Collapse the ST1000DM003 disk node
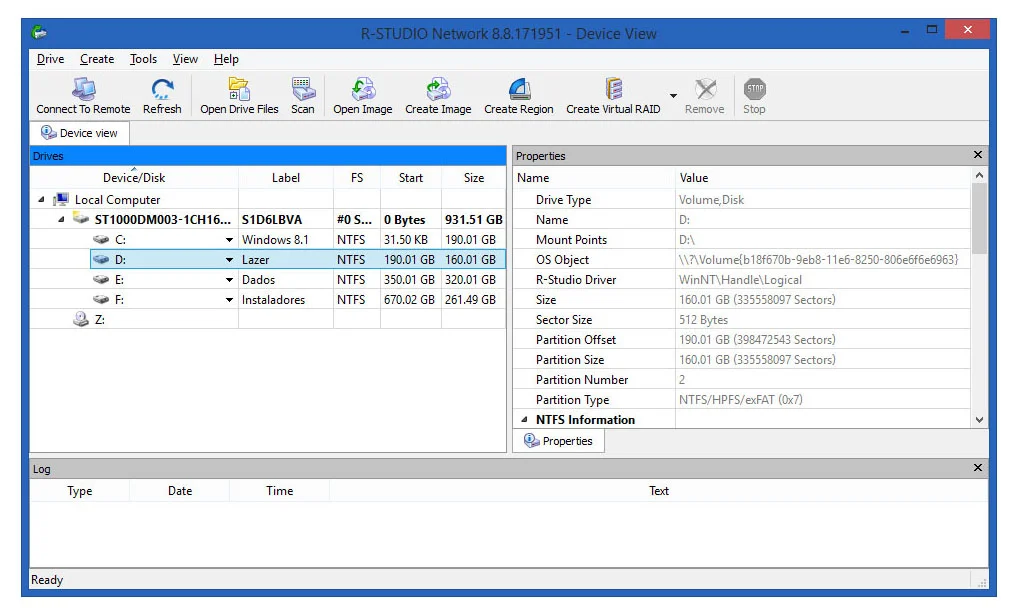This screenshot has height=611, width=1010. (x=60, y=220)
